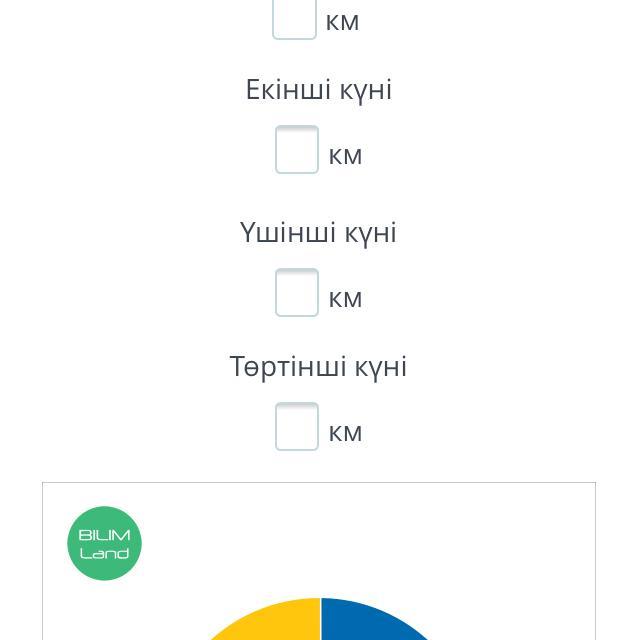Click the word Land in the logo
Image resolution: width=640 pixels, height=640 pixels.
pyautogui.click(x=104, y=553)
